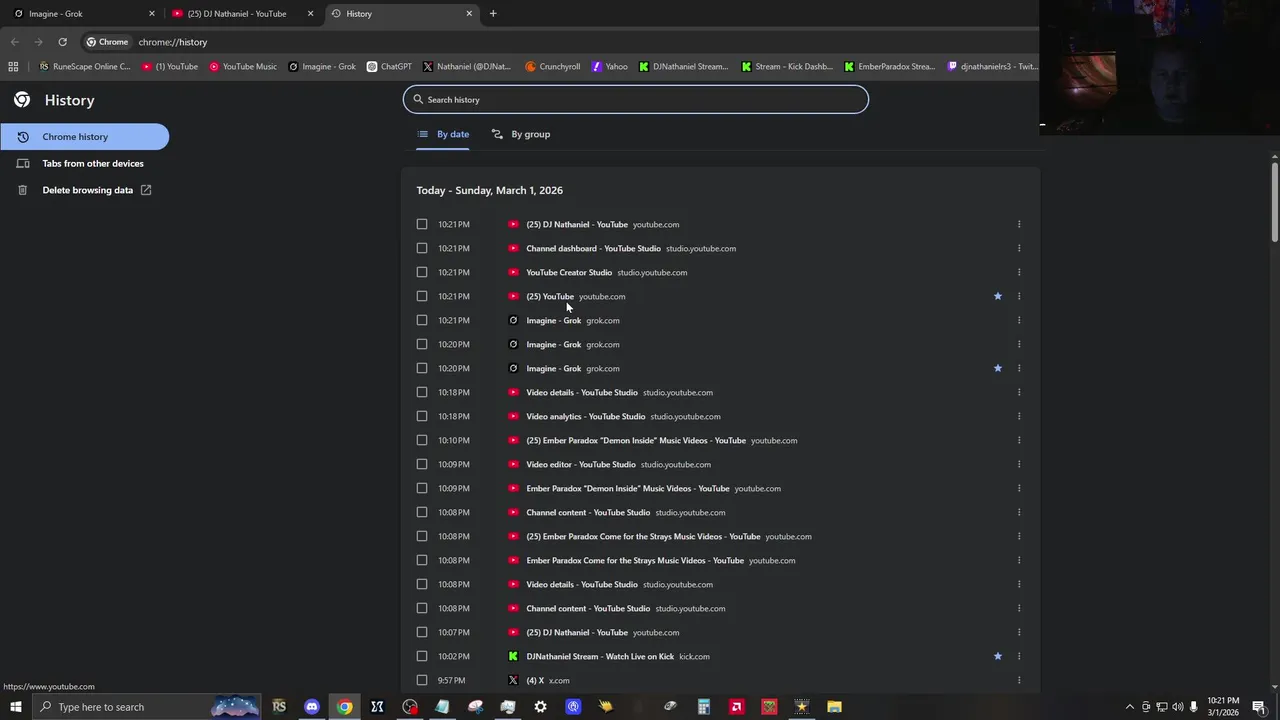Image resolution: width=1280 pixels, height=720 pixels.
Task: Check the YouTube Creator Studio entry
Action: (x=422, y=272)
